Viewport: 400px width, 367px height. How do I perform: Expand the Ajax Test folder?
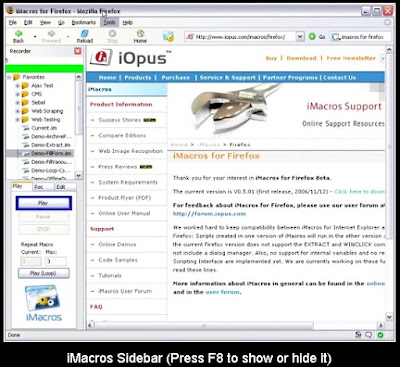(17, 86)
